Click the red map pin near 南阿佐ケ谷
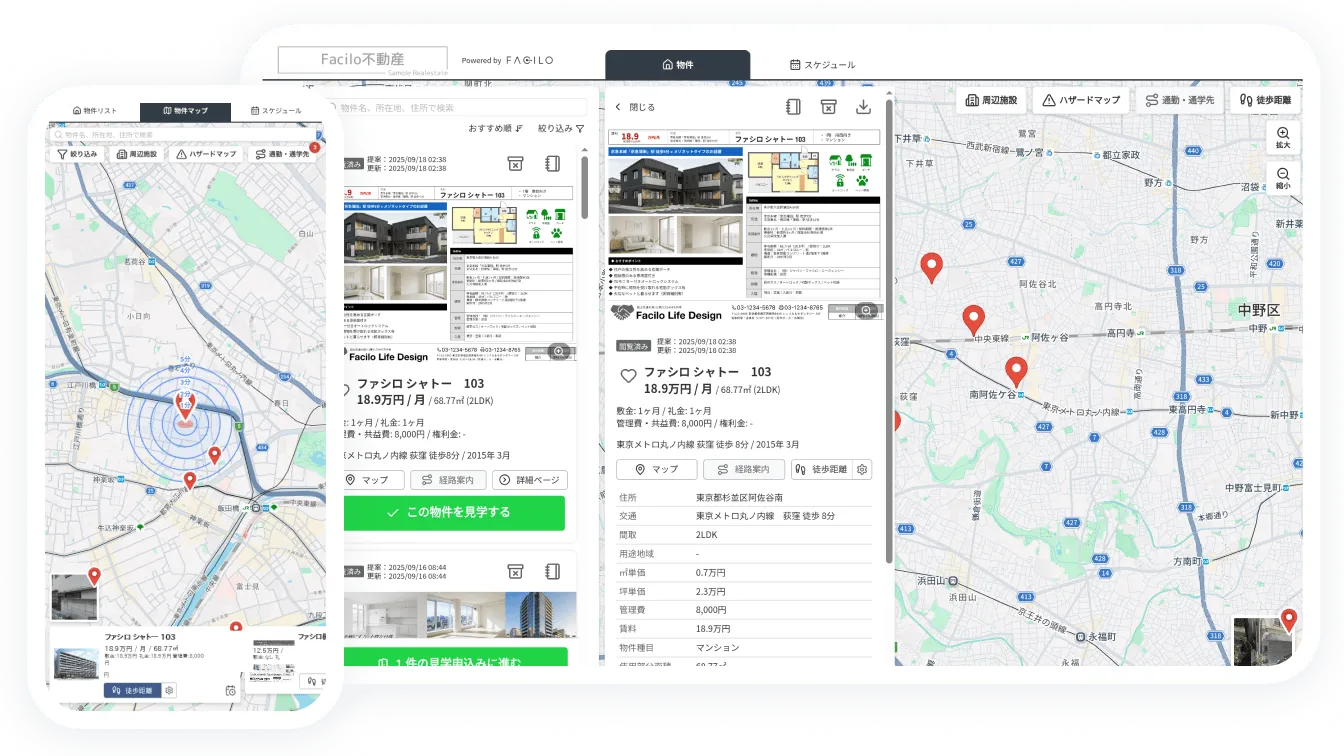The image size is (1344, 756). coord(1016,371)
